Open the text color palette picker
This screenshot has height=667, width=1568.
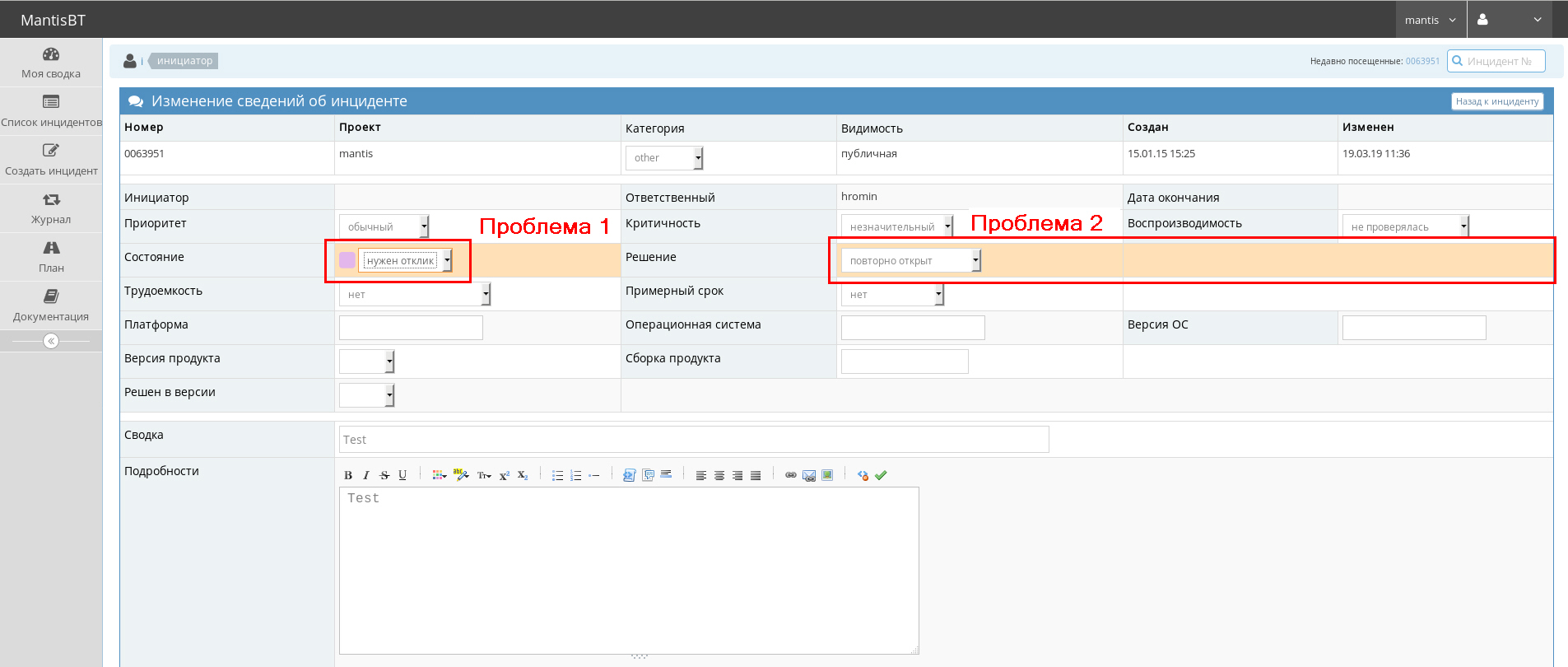click(x=439, y=475)
